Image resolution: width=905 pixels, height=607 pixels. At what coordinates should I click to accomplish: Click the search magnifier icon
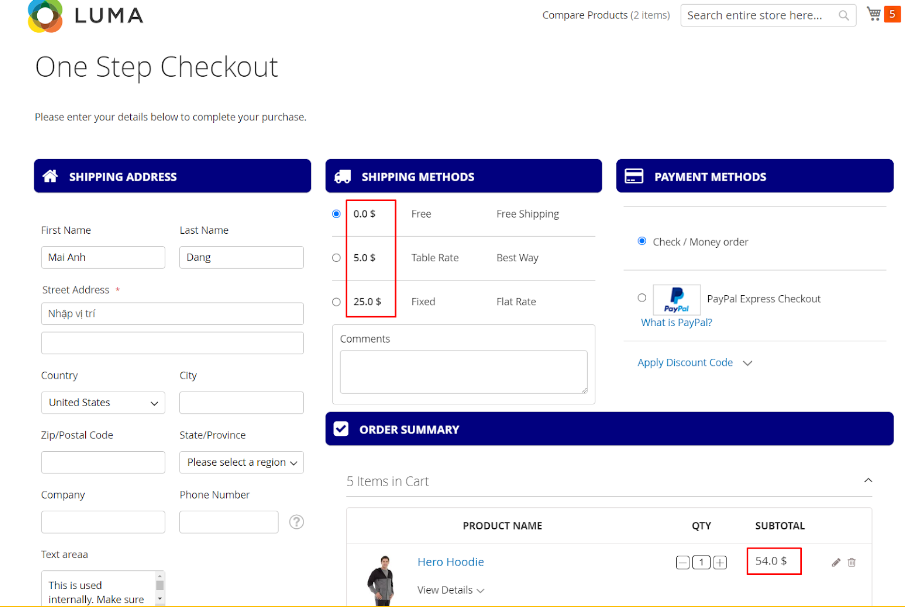click(844, 15)
